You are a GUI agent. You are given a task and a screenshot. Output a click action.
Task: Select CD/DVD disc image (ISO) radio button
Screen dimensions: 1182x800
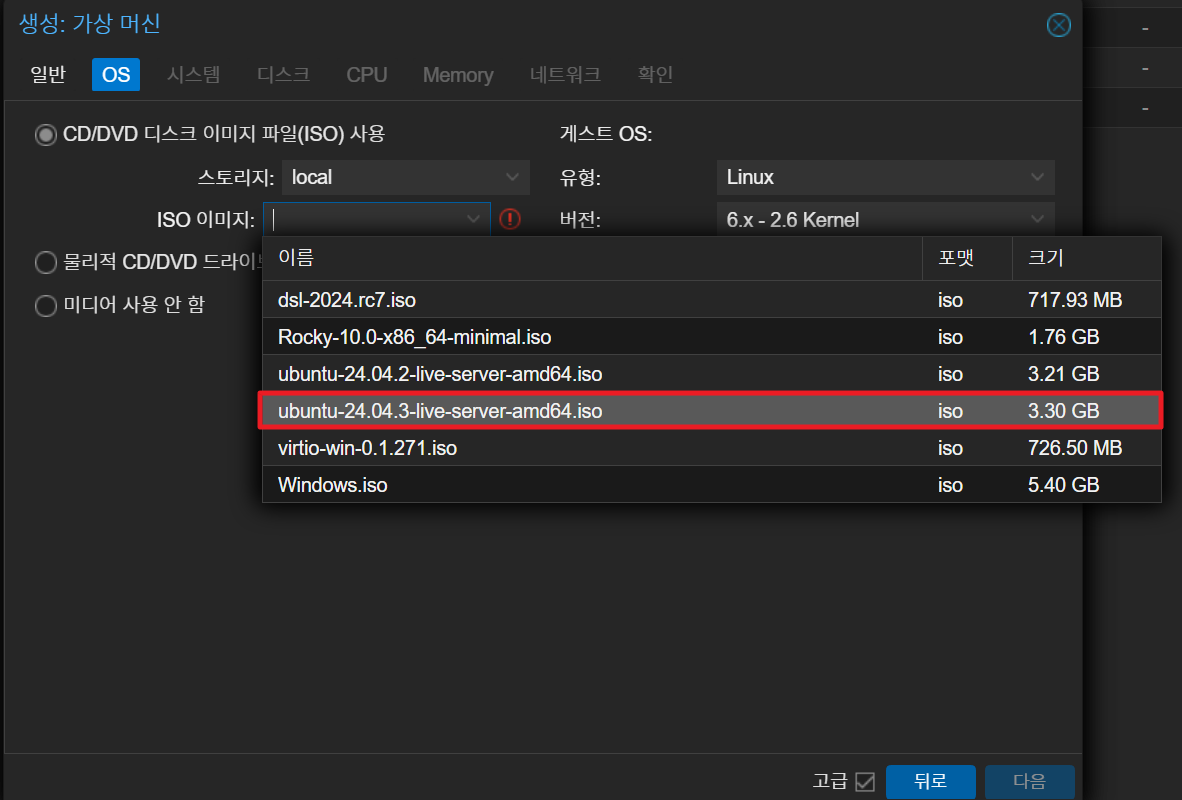(x=46, y=135)
